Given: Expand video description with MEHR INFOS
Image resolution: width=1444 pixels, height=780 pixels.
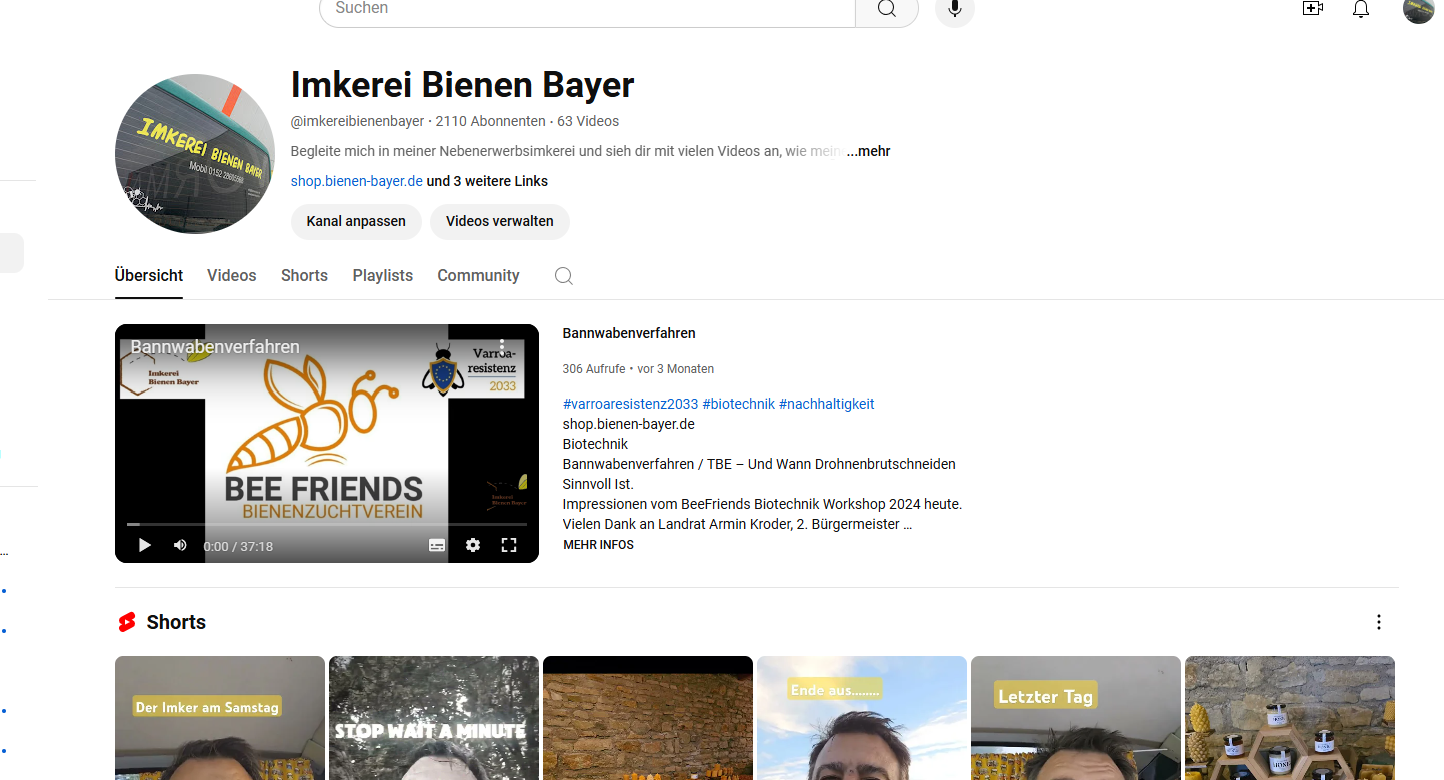Looking at the screenshot, I should tap(598, 545).
